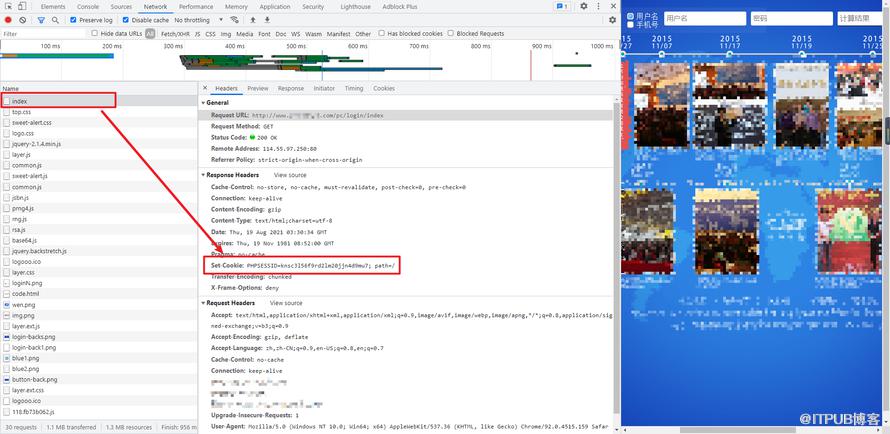Click the 2015 11/17 timeline marker

click(x=729, y=54)
